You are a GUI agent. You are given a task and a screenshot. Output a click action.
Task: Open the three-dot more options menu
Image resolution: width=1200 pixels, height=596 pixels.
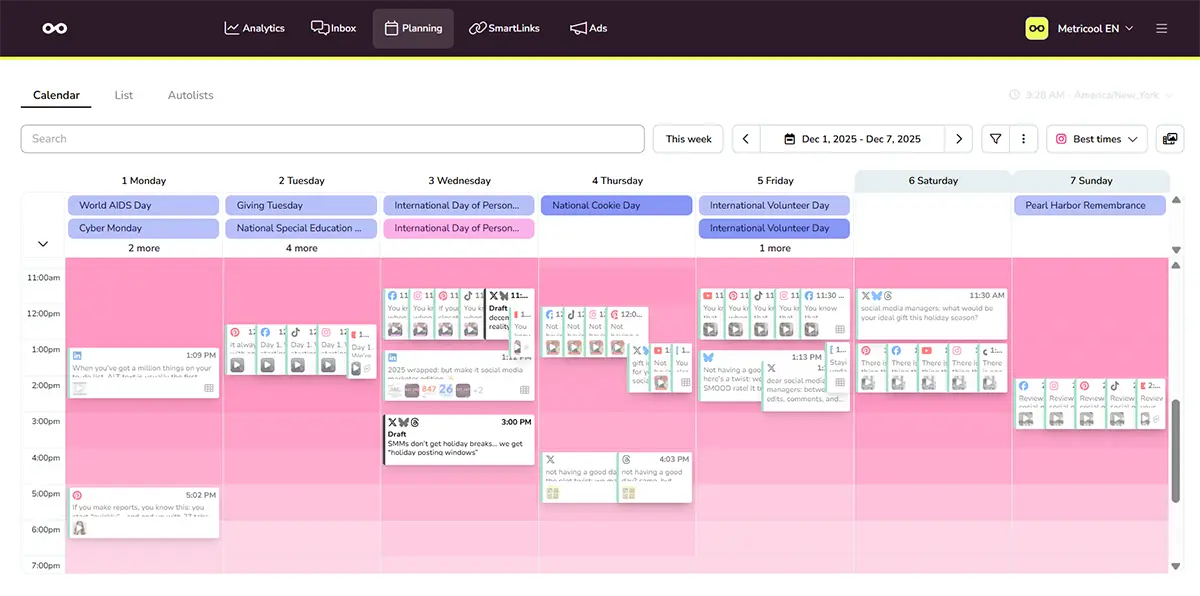pyautogui.click(x=1023, y=139)
